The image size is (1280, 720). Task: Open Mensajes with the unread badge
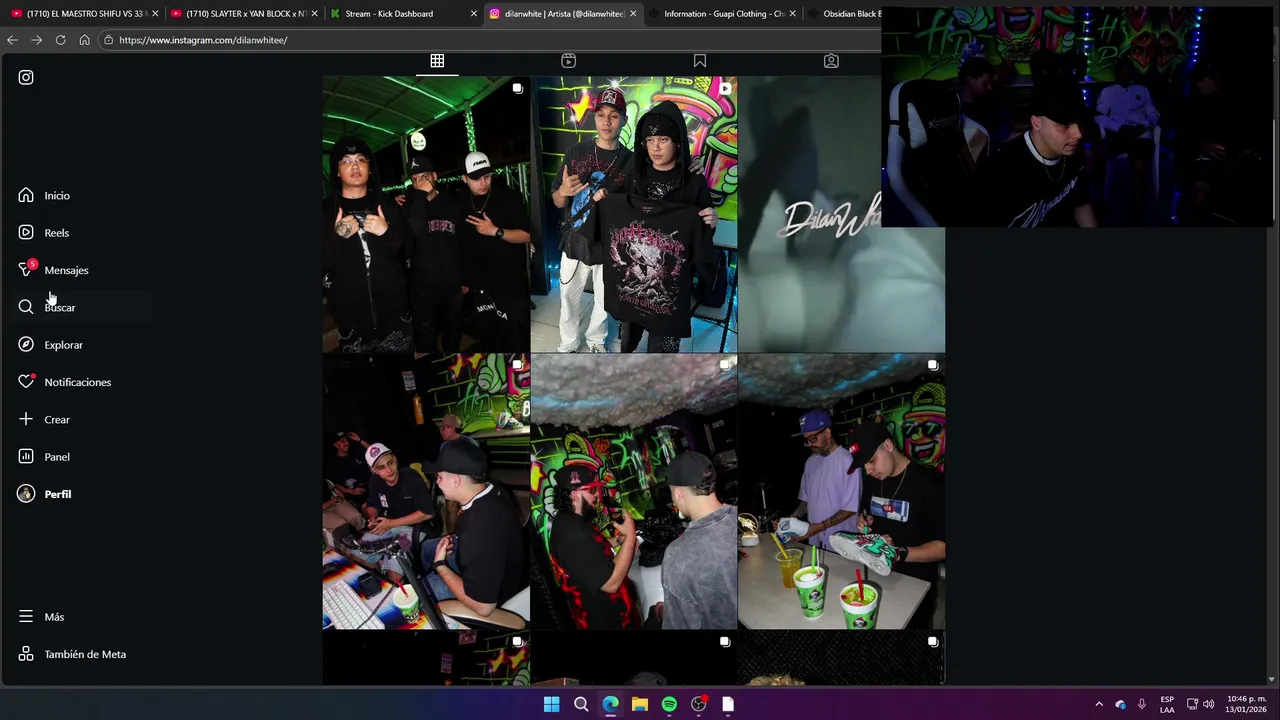coord(53,270)
